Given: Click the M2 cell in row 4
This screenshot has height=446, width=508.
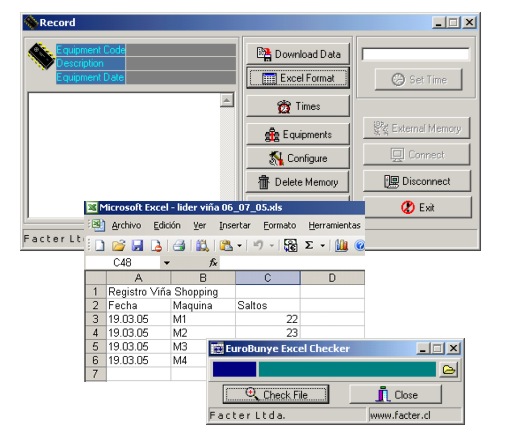Looking at the screenshot, I should (203, 333).
